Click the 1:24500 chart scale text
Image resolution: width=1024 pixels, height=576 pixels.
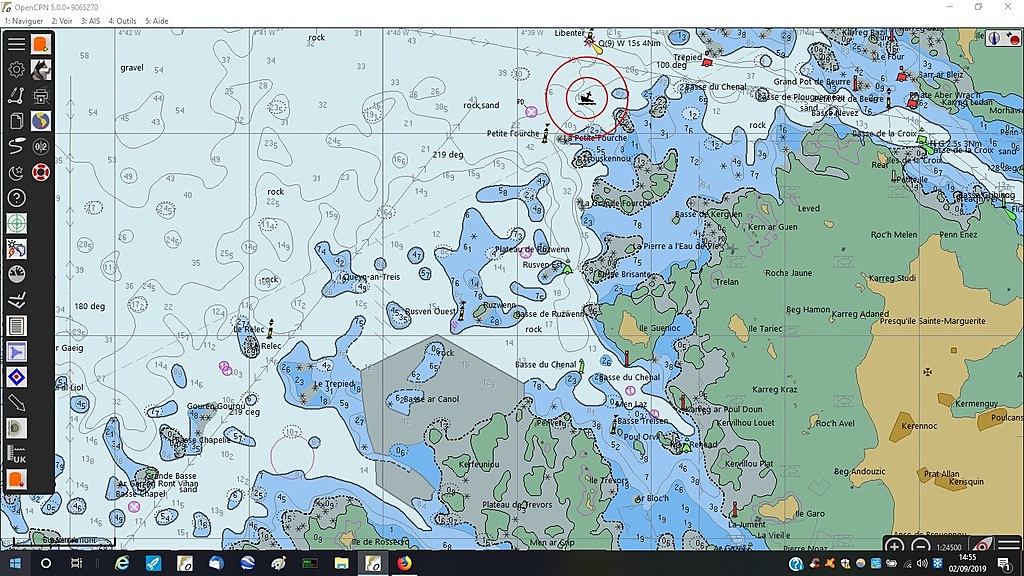tap(949, 547)
